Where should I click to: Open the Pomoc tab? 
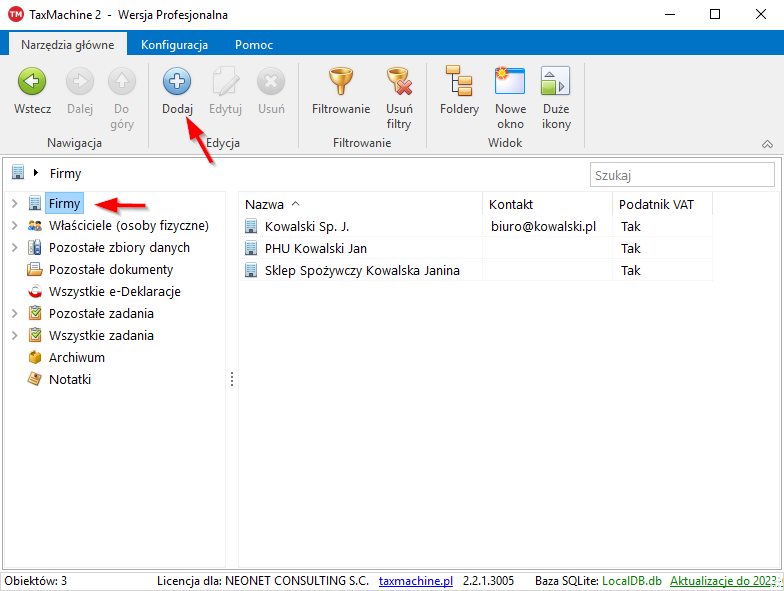pos(254,45)
